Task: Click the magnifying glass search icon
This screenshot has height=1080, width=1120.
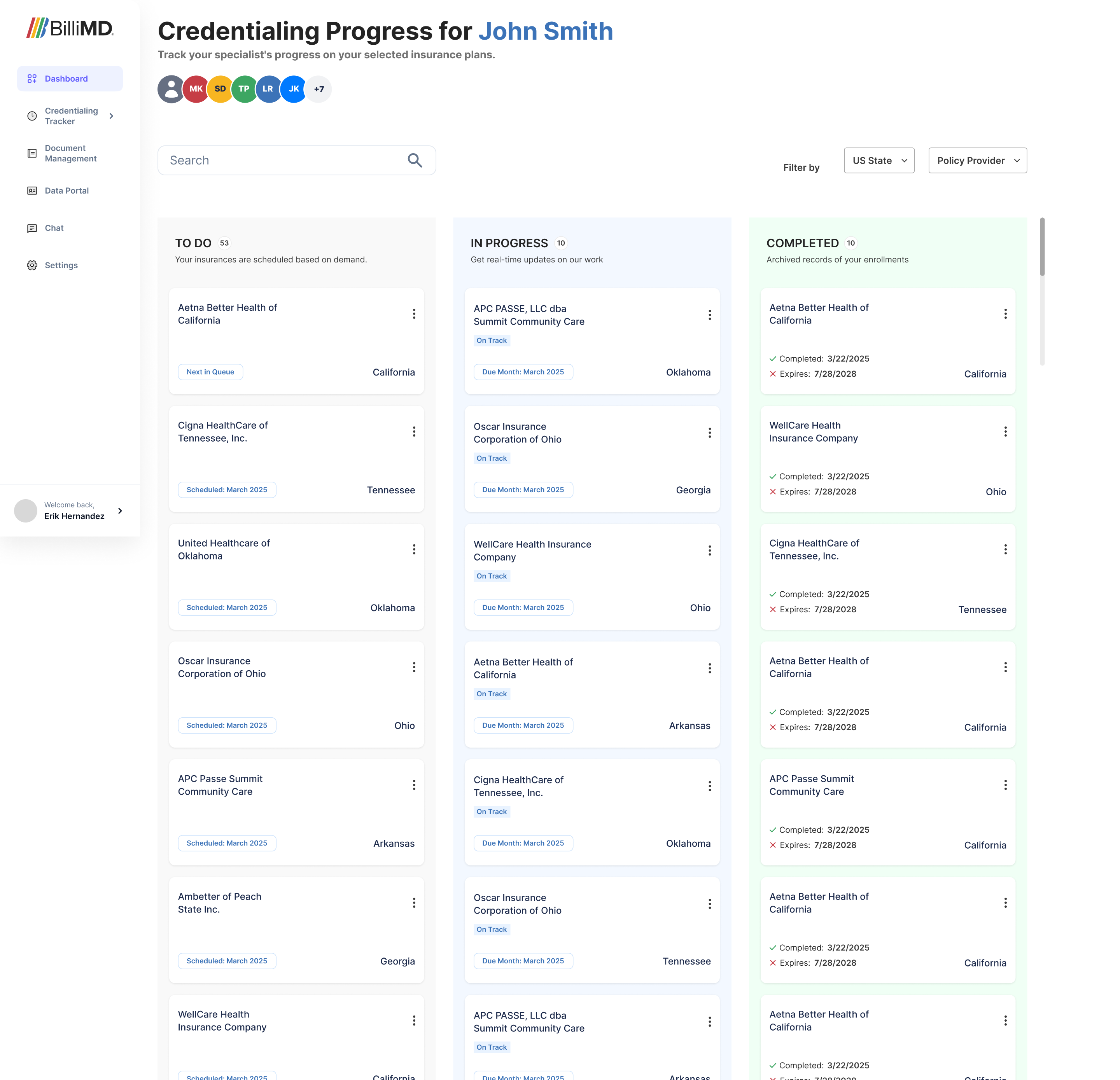Action: pyautogui.click(x=415, y=161)
